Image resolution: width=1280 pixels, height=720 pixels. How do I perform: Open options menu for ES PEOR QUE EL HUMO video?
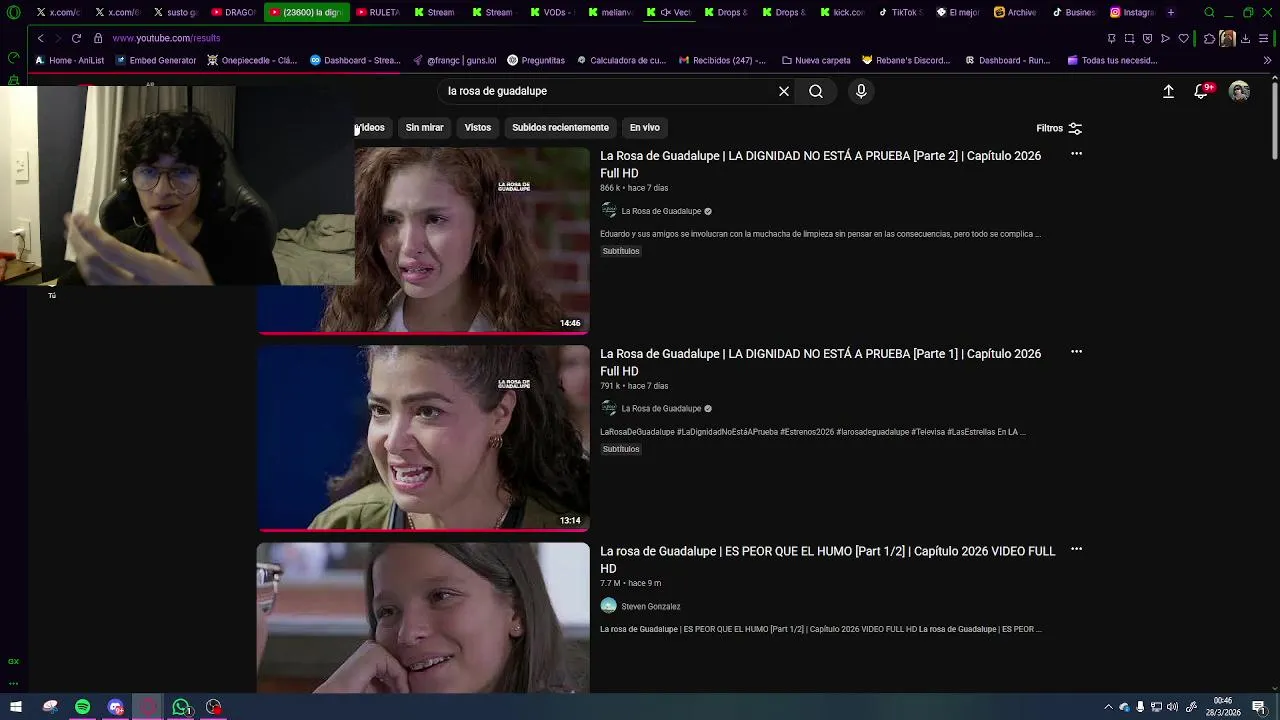tap(1076, 549)
